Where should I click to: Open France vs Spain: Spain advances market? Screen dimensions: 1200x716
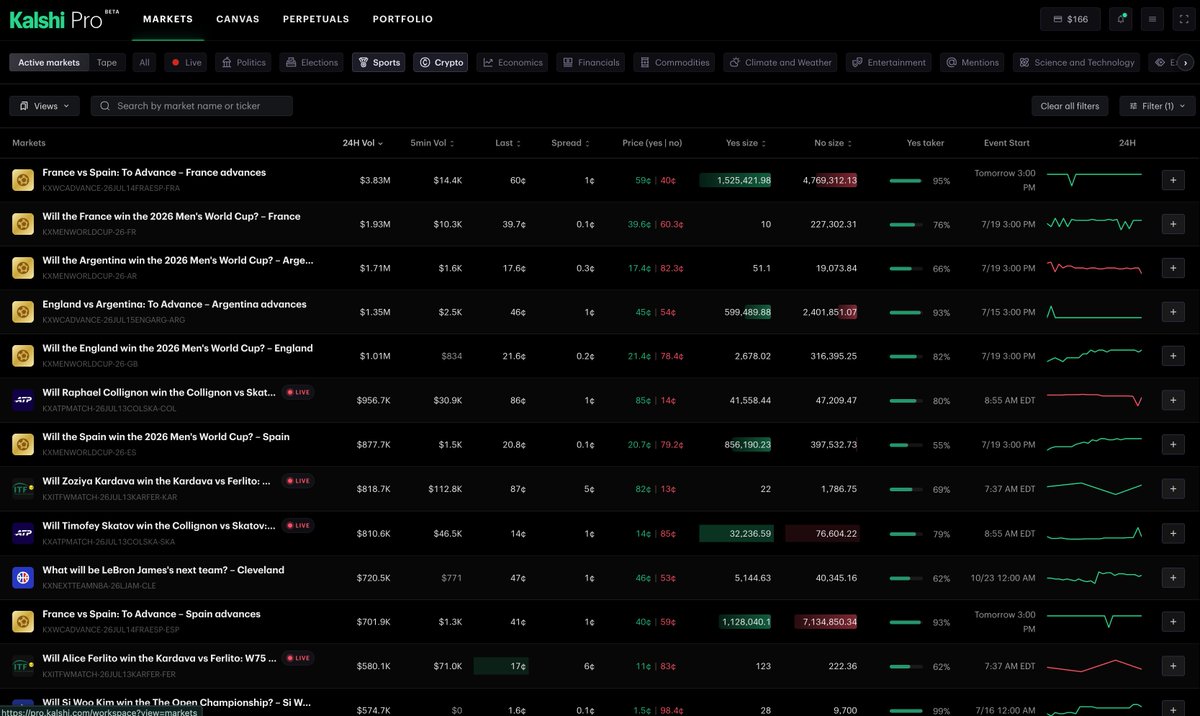coord(151,614)
